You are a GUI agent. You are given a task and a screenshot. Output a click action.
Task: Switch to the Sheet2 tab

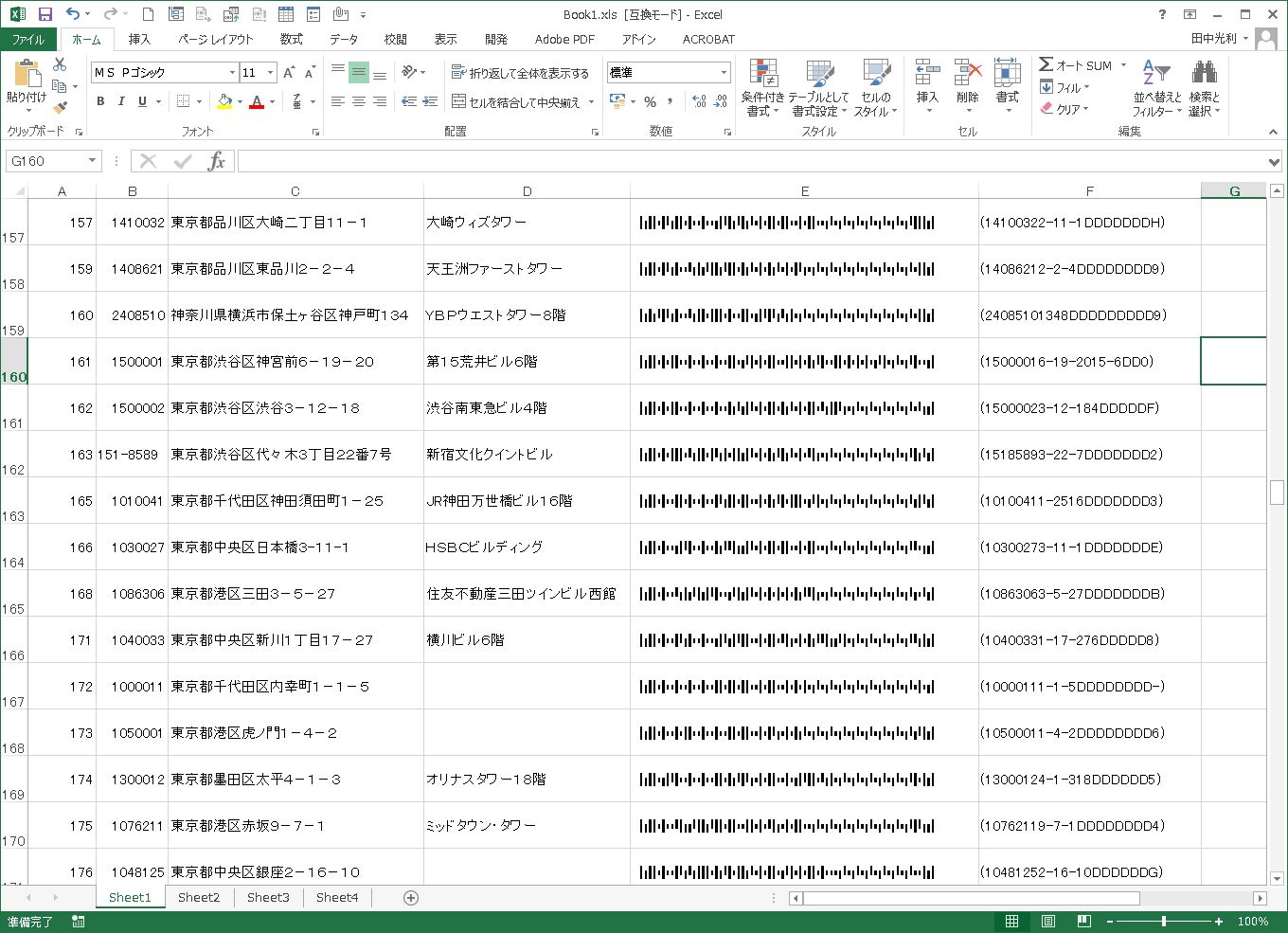[x=199, y=898]
